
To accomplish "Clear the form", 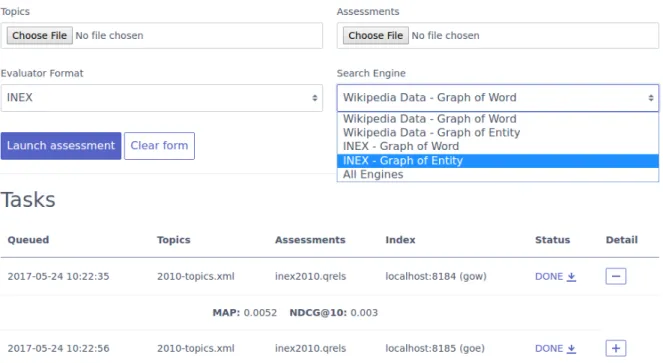I will [159, 146].
